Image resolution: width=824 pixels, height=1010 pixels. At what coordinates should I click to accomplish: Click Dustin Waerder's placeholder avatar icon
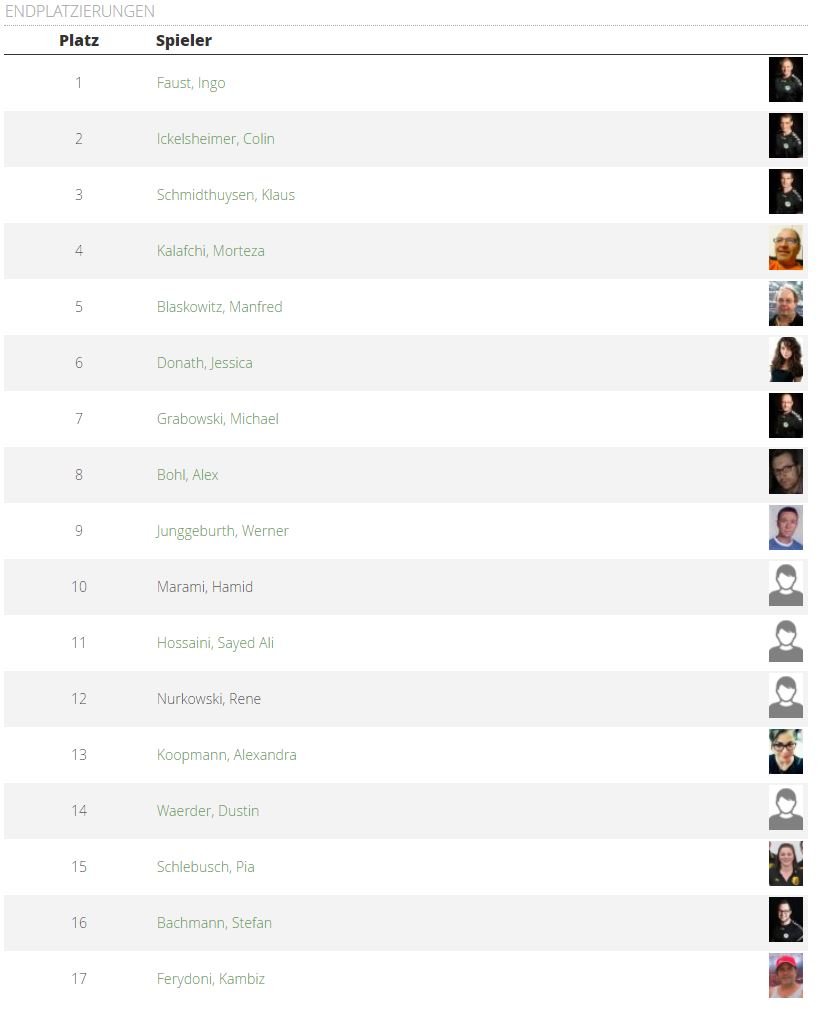[x=785, y=808]
